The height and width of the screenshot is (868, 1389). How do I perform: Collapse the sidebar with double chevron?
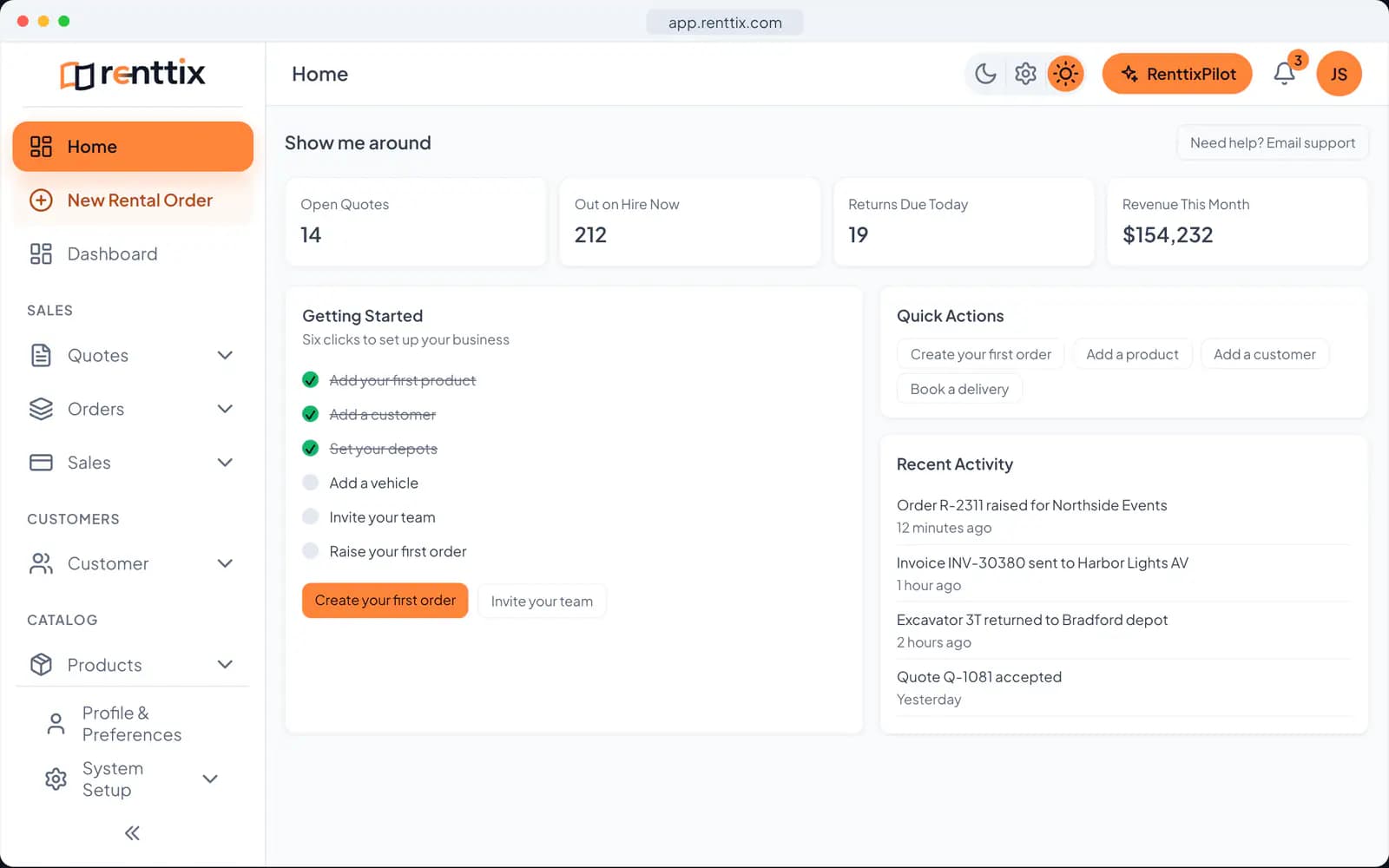[132, 833]
